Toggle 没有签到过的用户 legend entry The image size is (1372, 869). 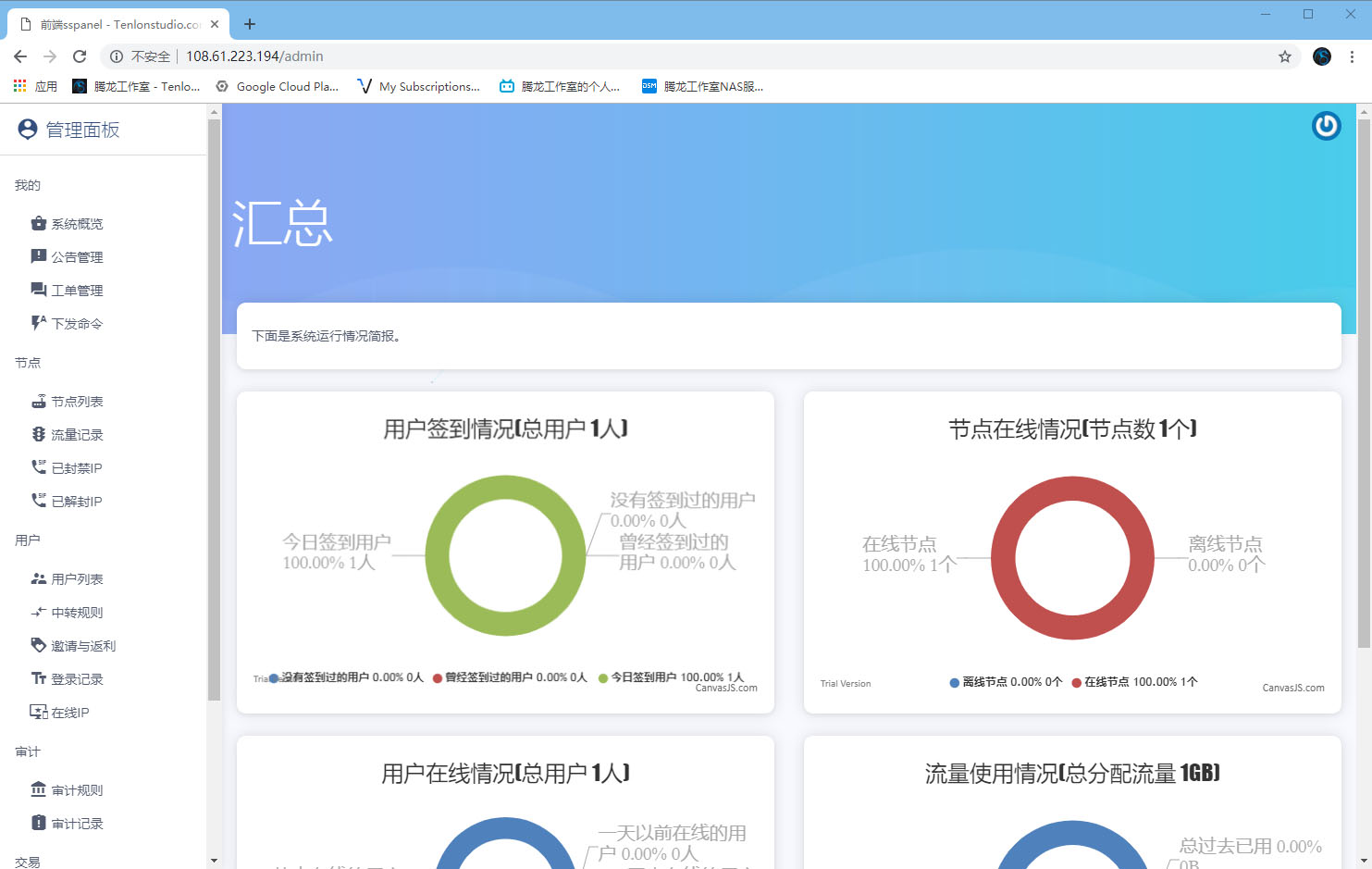click(x=346, y=677)
